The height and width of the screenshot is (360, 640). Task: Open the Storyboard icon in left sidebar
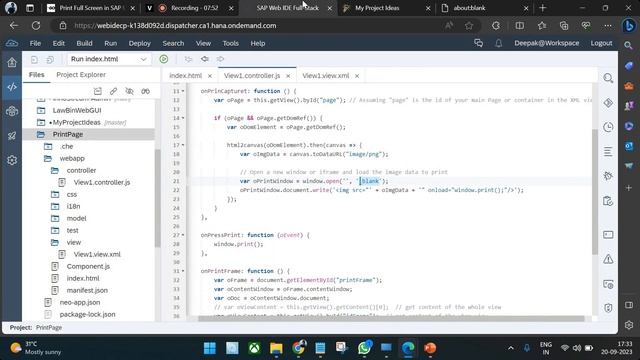(12, 111)
